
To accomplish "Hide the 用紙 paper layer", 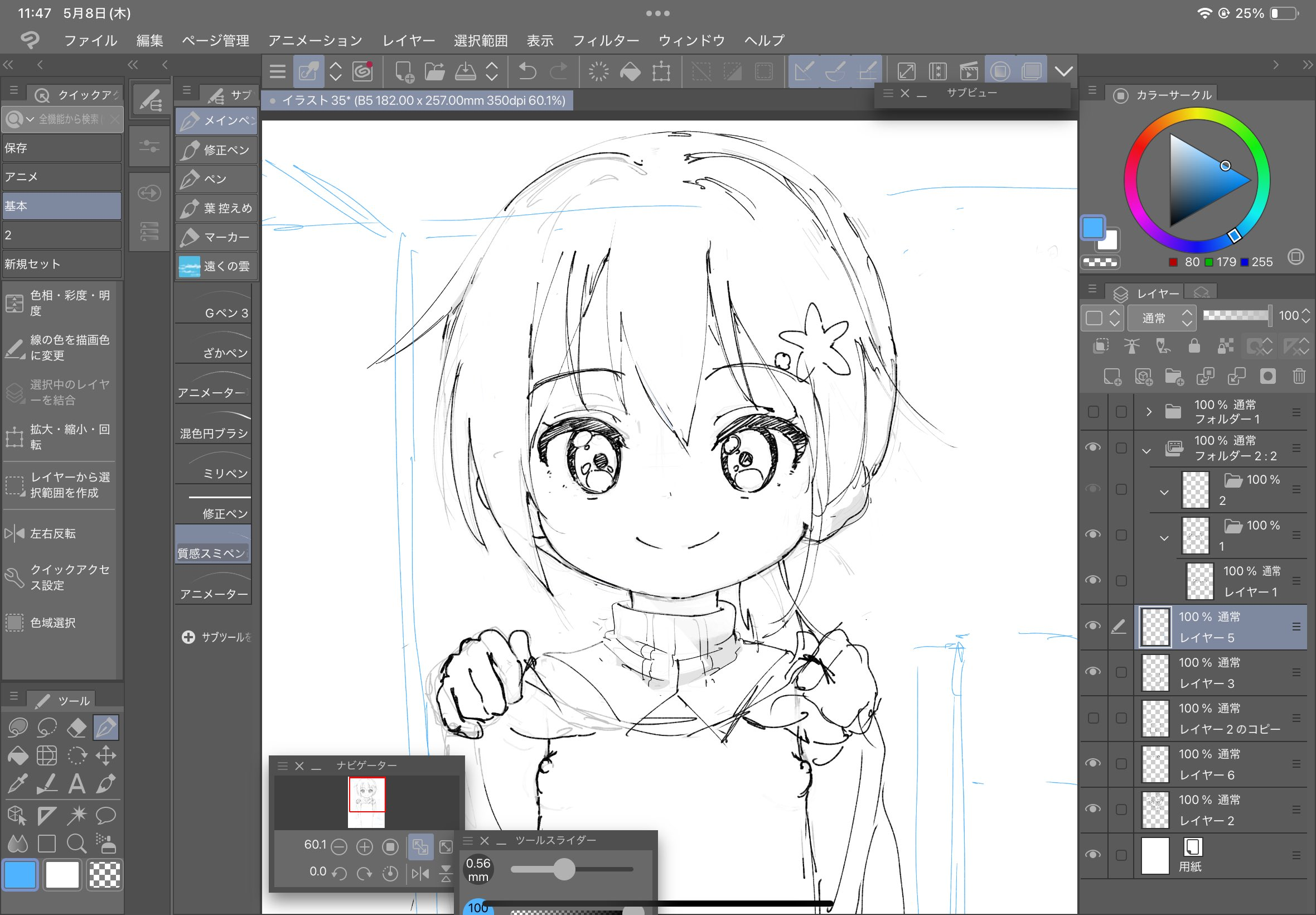I will point(1092,854).
